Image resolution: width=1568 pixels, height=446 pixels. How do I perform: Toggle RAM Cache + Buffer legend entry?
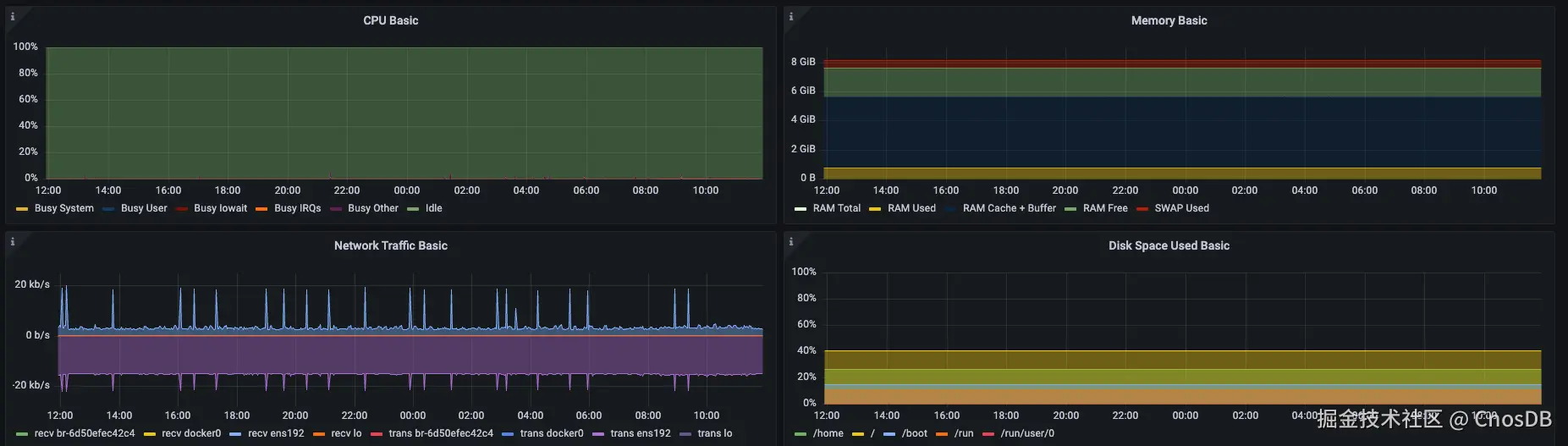coord(1010,208)
